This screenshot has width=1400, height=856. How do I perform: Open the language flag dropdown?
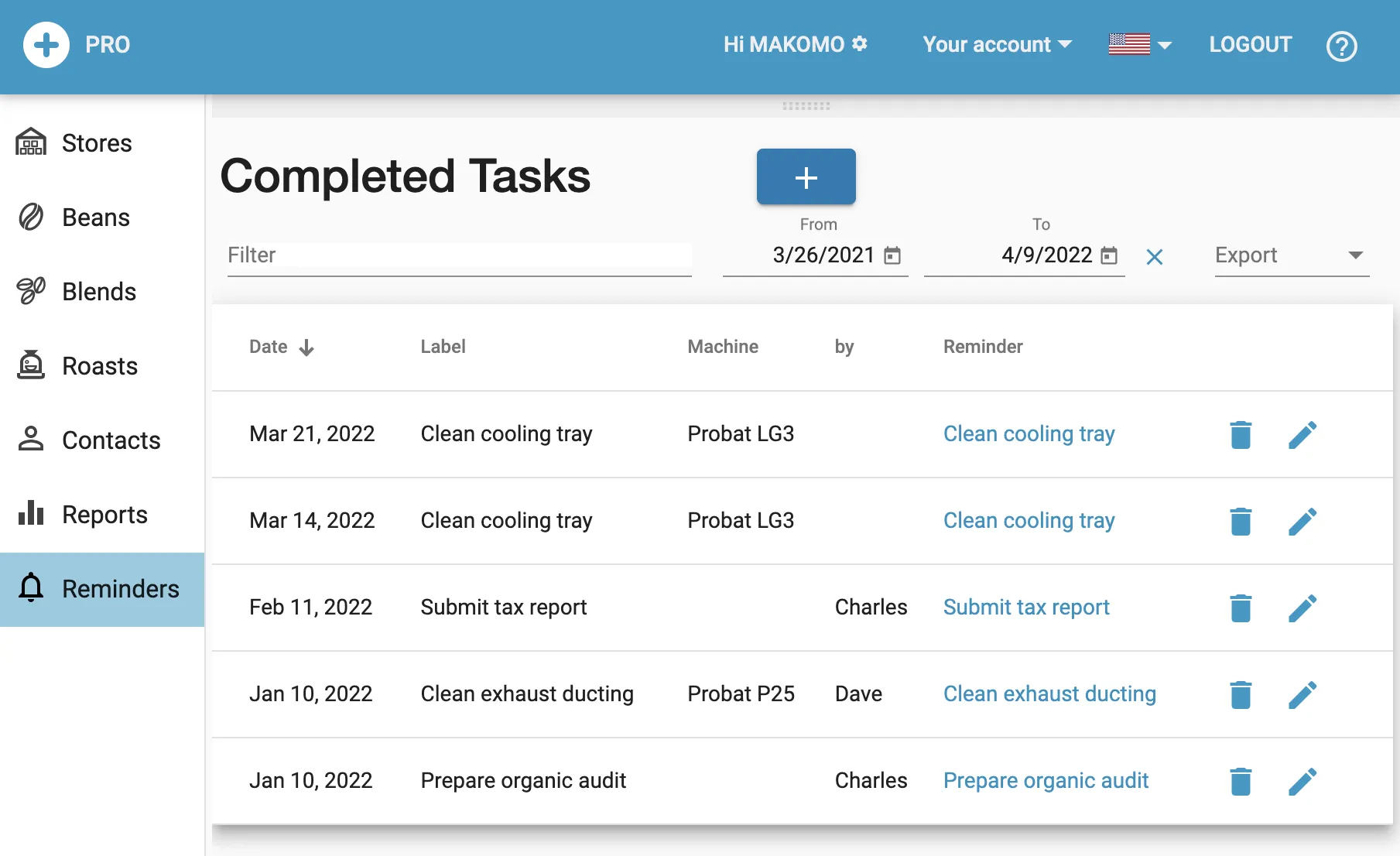tap(1140, 45)
